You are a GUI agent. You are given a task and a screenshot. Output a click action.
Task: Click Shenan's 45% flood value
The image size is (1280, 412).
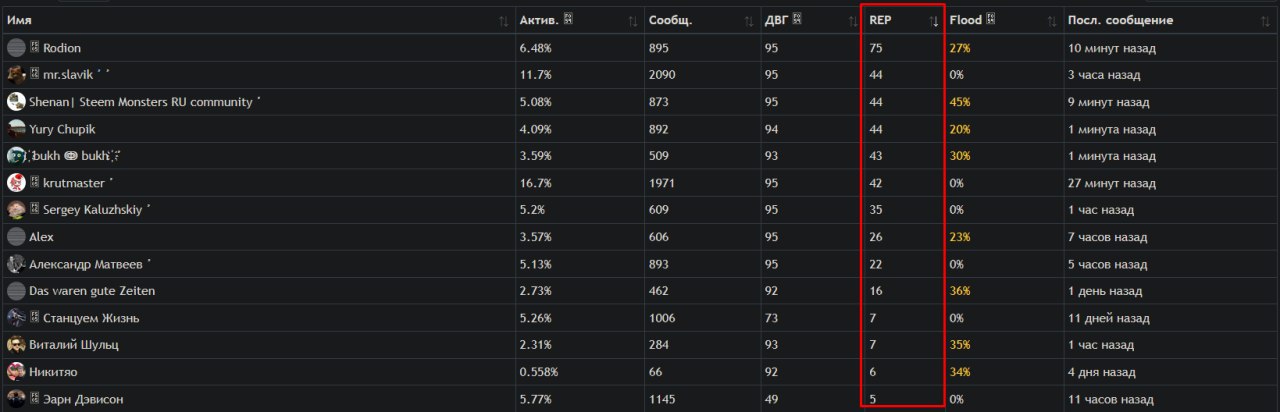960,102
